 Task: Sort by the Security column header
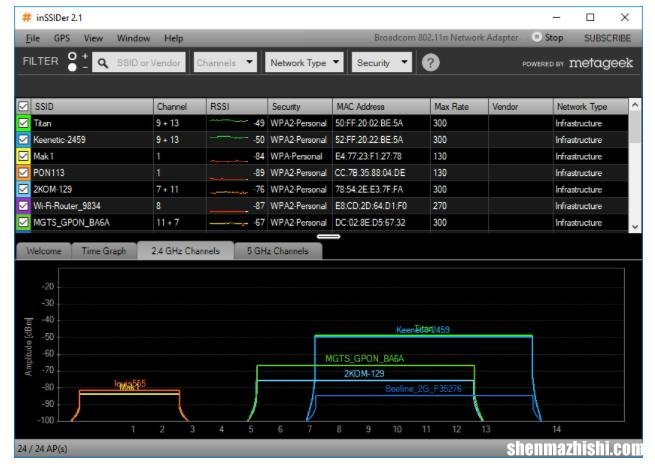[x=300, y=106]
